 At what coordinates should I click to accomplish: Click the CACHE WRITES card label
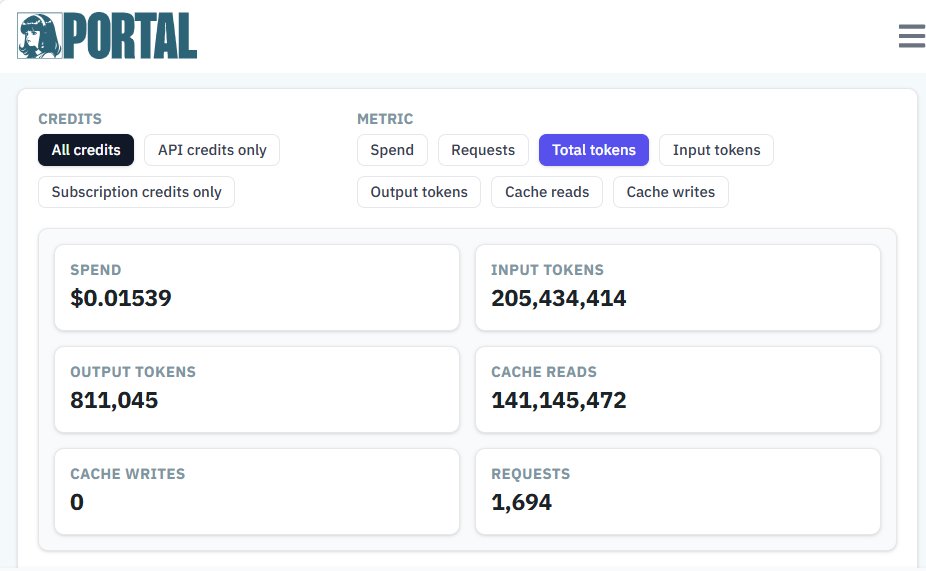pyautogui.click(x=128, y=474)
